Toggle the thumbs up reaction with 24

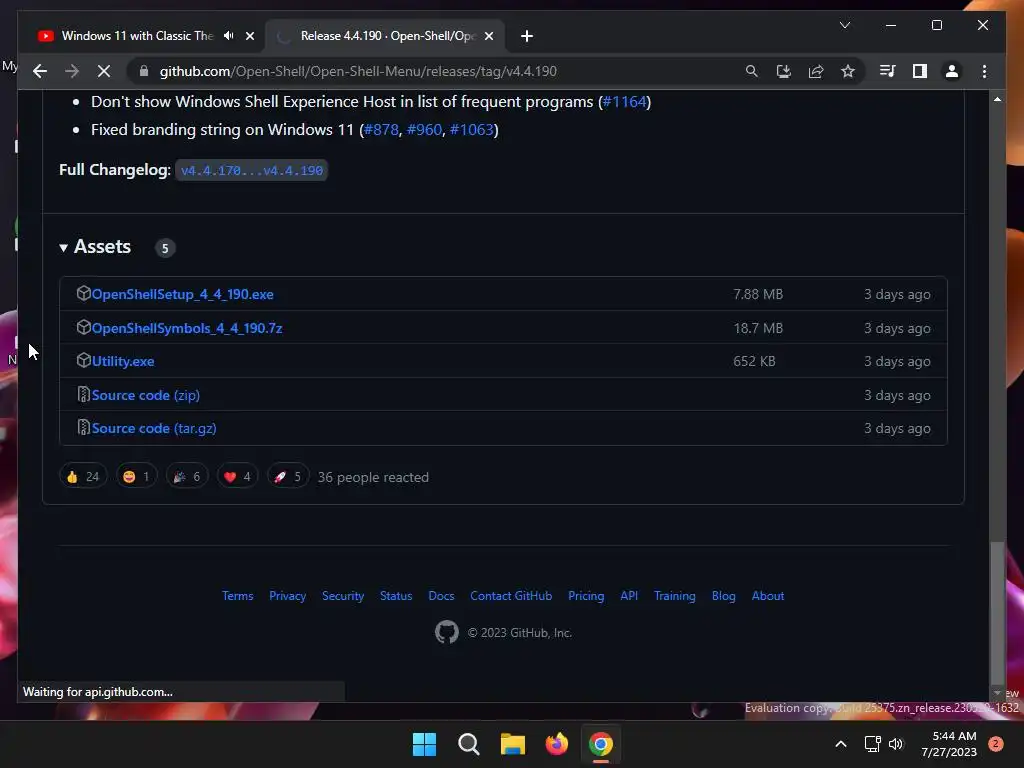pos(83,477)
